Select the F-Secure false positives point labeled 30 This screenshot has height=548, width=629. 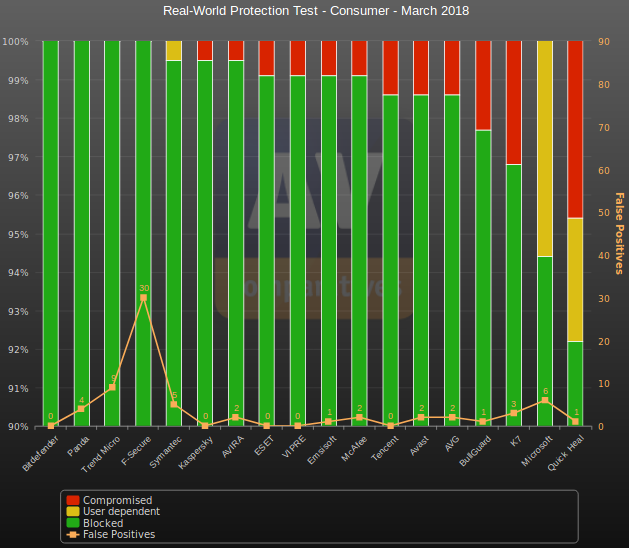143,298
